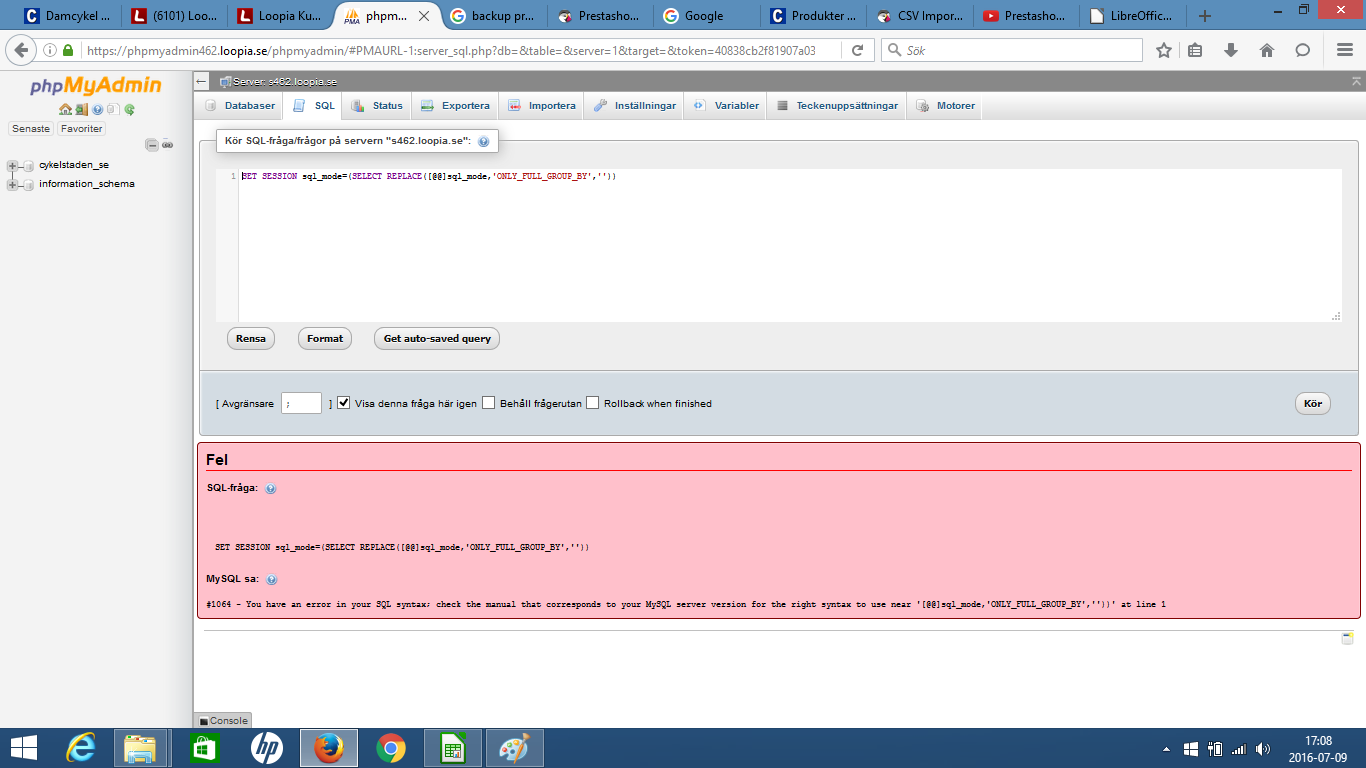Click the help icon beside query title
The image size is (1366, 768).
483,142
